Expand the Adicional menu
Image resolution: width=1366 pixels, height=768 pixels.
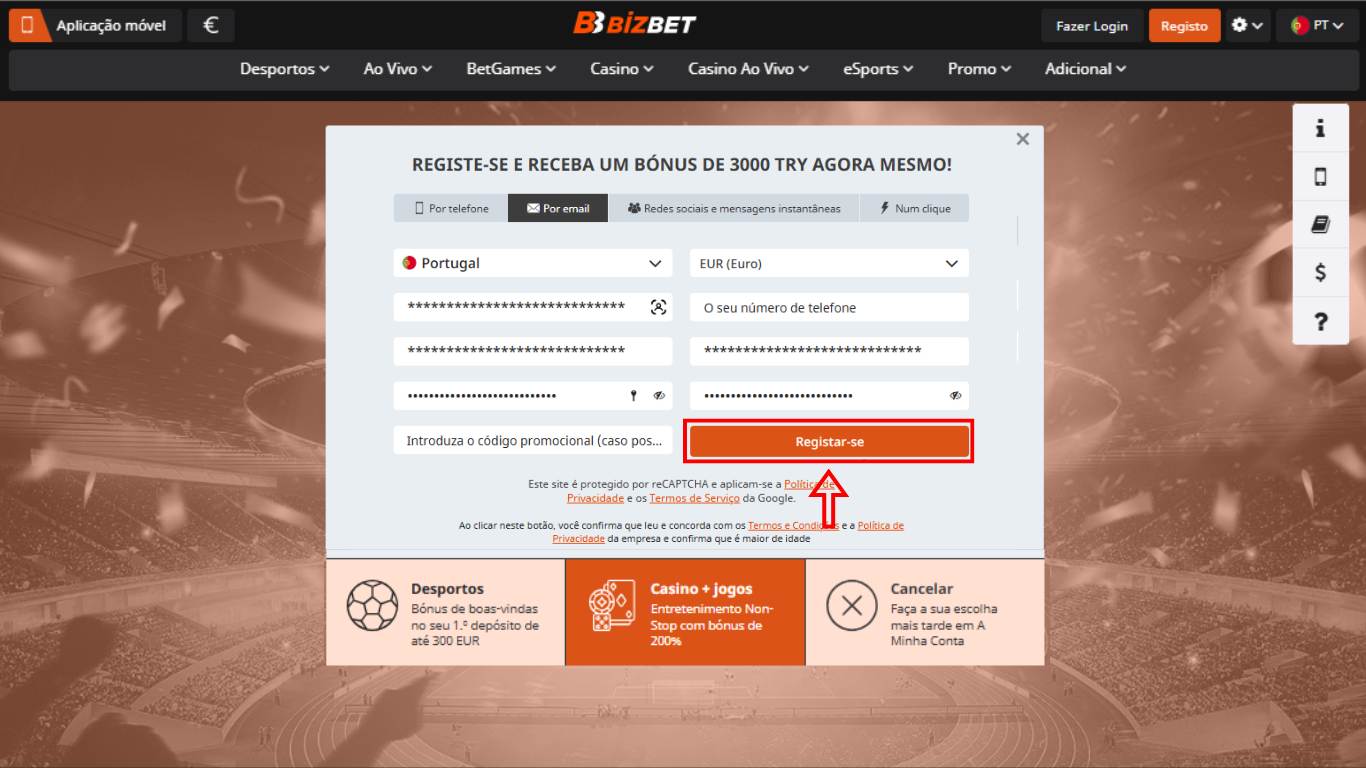[x=1086, y=69]
